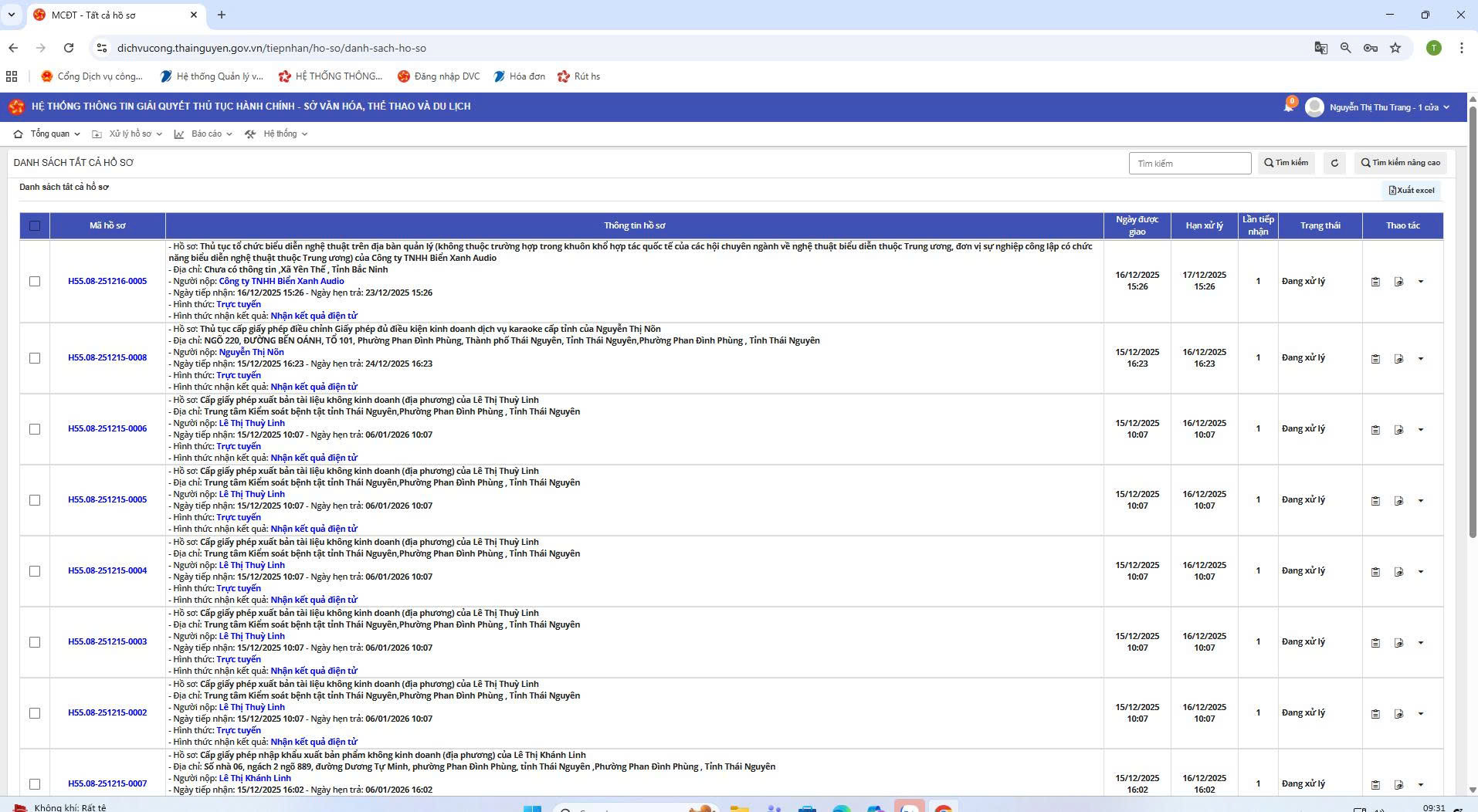Check the box for H55.08-251216-0005
This screenshot has height=812, width=1478.
(35, 281)
